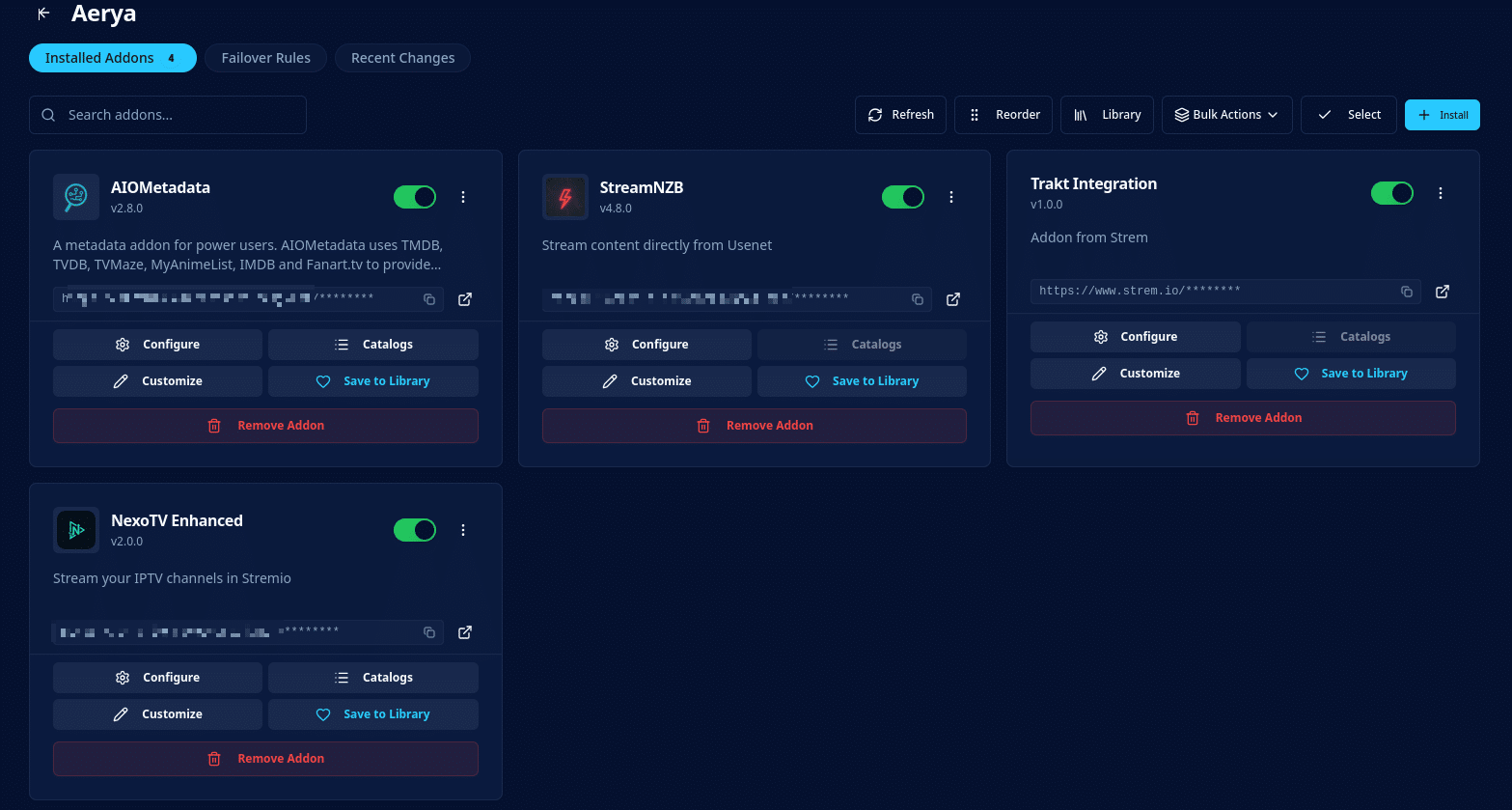Switch to the Failover Rules tab

pyautogui.click(x=266, y=58)
